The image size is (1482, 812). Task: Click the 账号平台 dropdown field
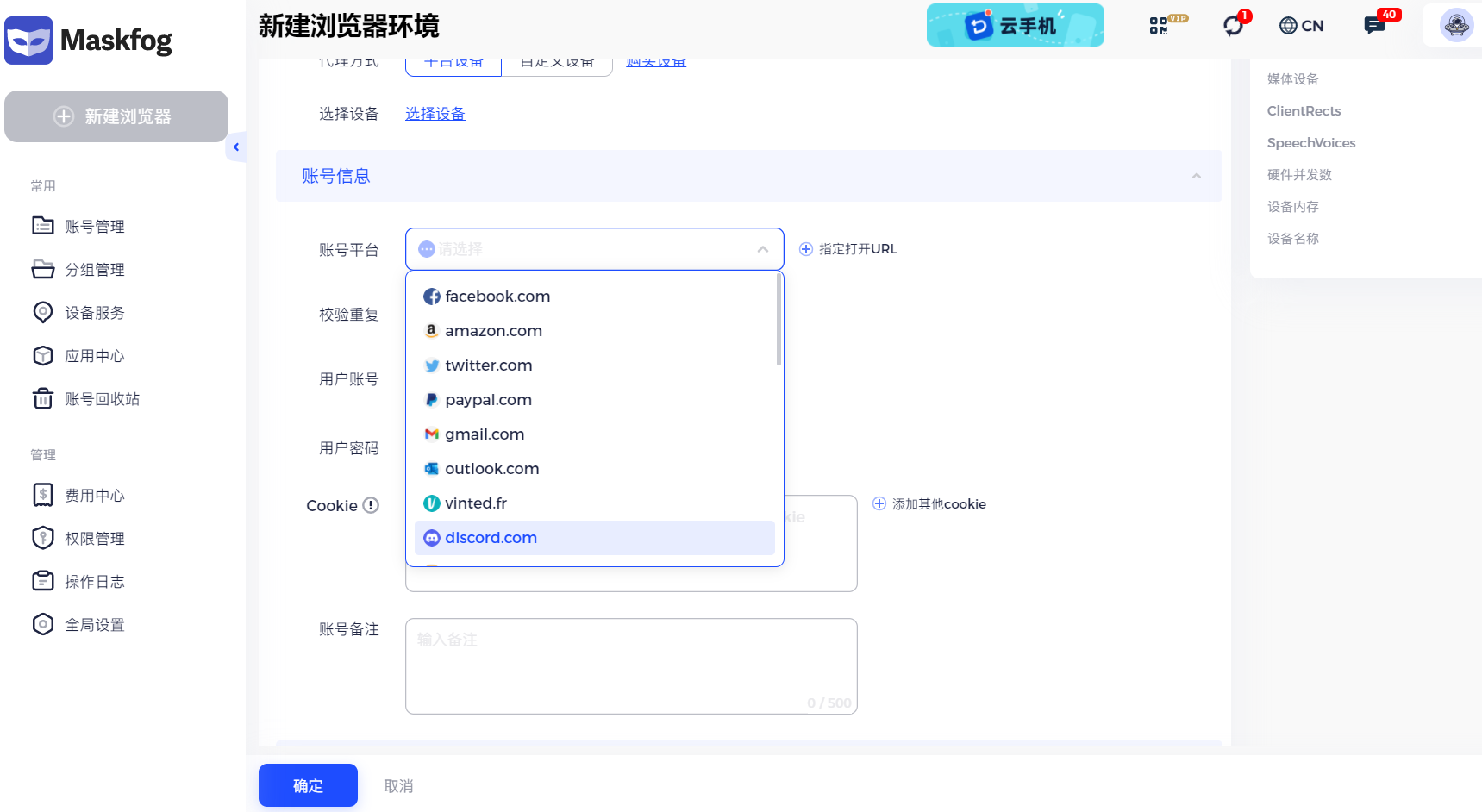[x=595, y=249]
